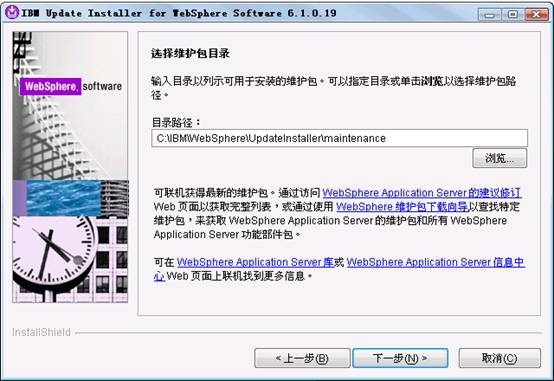Click the WebSphere software banner image
This screenshot has height=381, width=554.
tap(70, 167)
